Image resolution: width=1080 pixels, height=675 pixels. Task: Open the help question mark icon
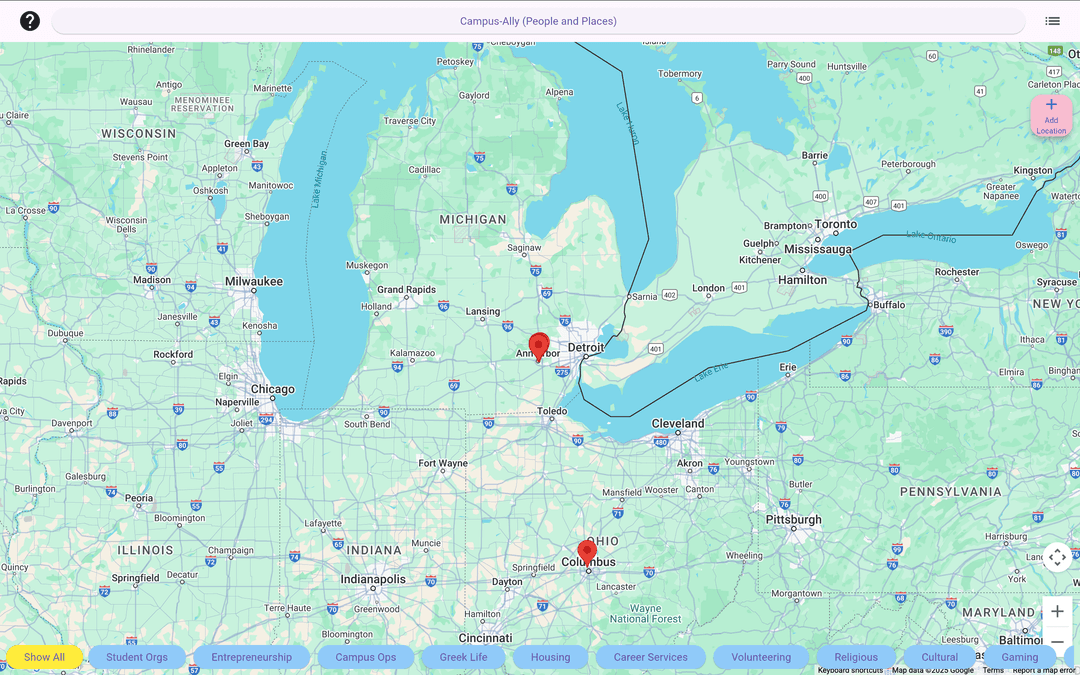[30, 21]
